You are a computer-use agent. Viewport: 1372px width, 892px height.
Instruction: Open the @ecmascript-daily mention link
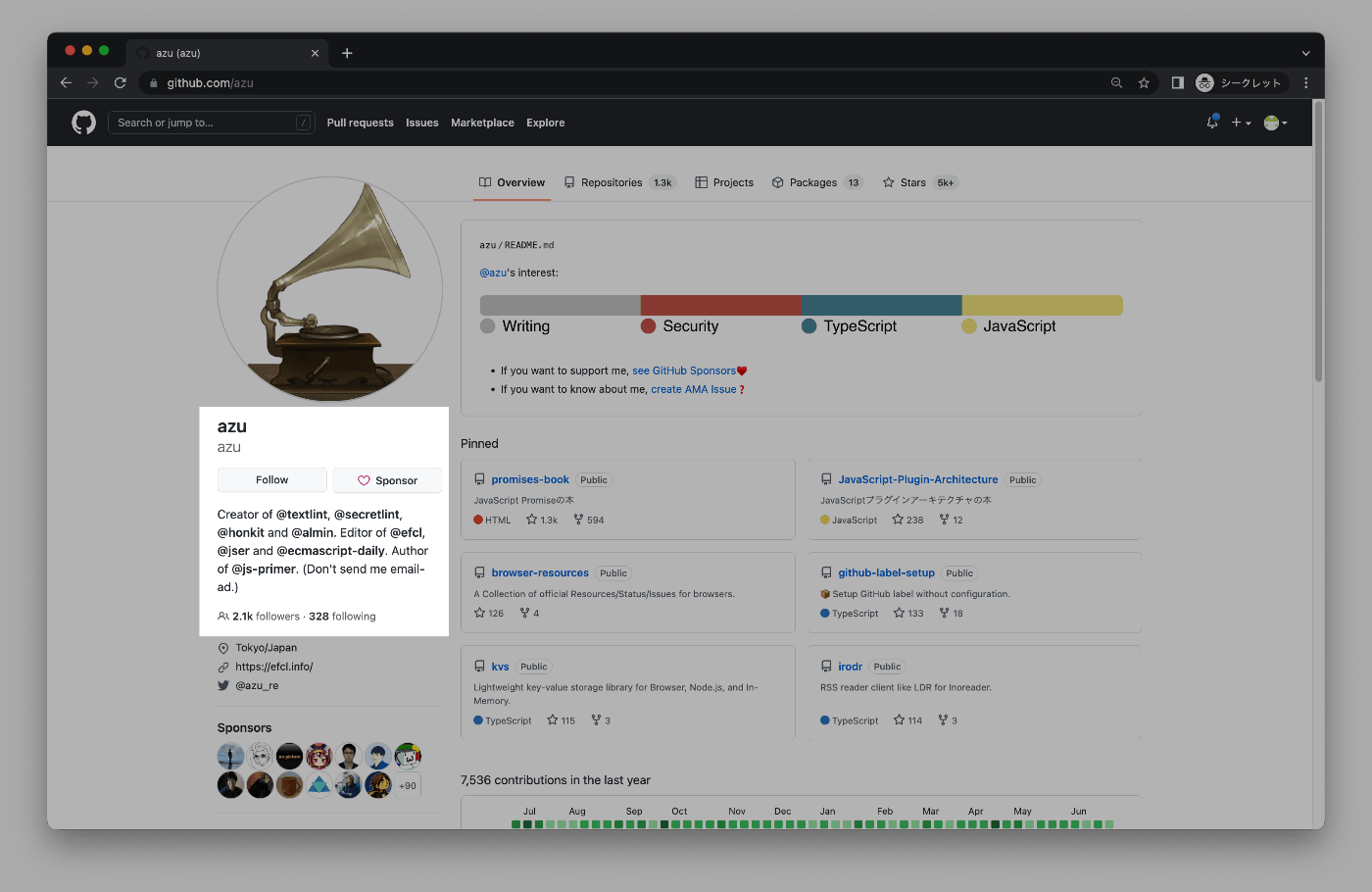click(x=330, y=551)
